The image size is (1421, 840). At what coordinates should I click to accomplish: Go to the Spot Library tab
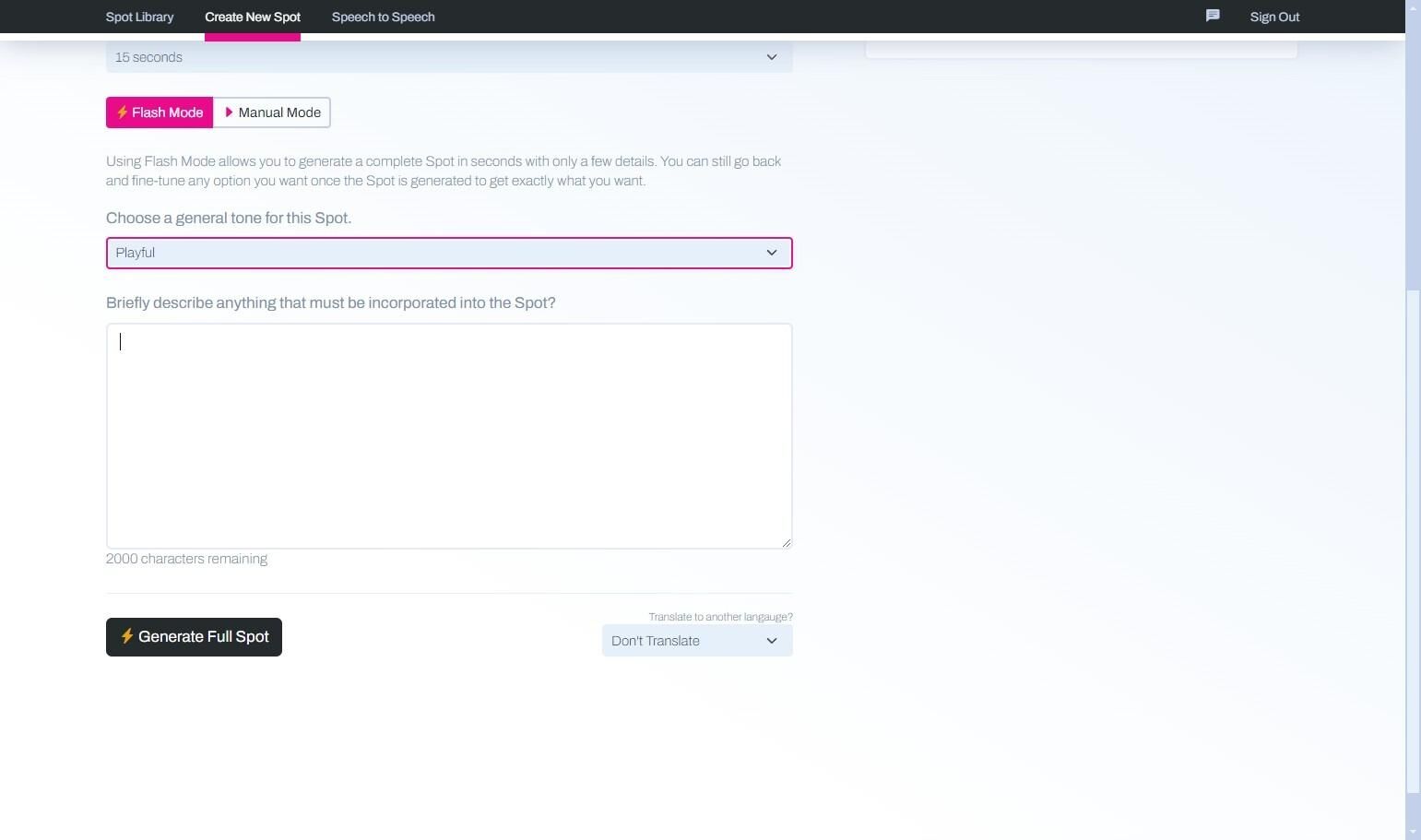pos(139,17)
